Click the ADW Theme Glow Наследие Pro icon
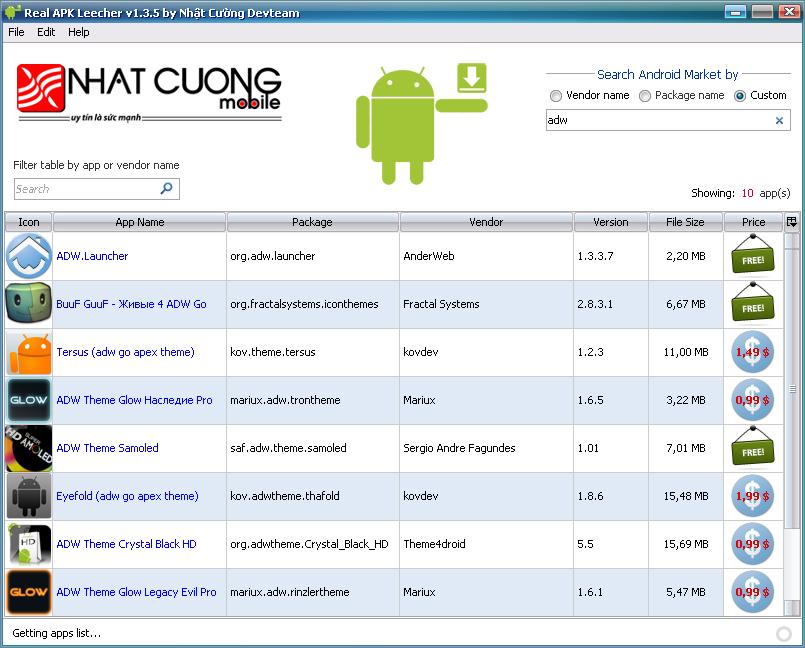This screenshot has width=805, height=648. click(29, 400)
